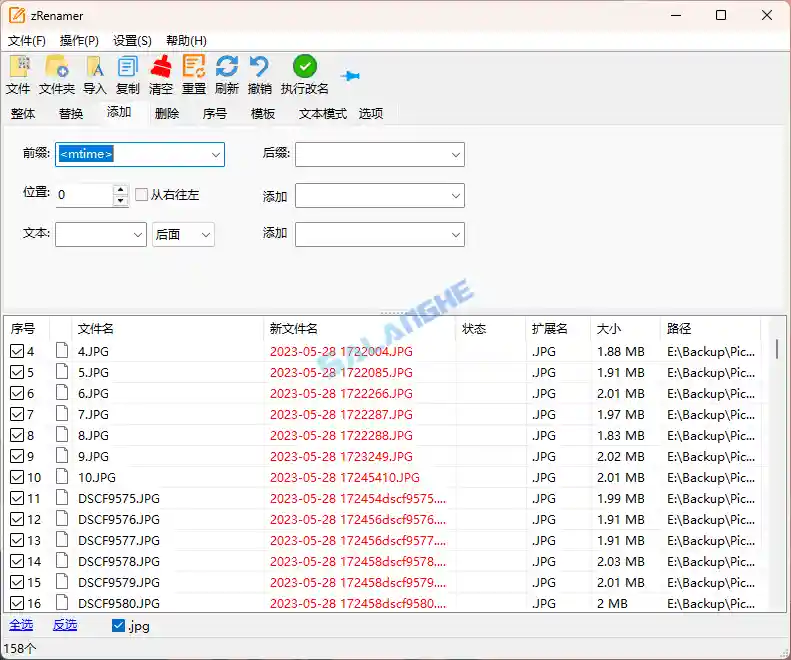Click the green 执行改名 execute rename icon
This screenshot has height=660, width=791.
click(305, 67)
